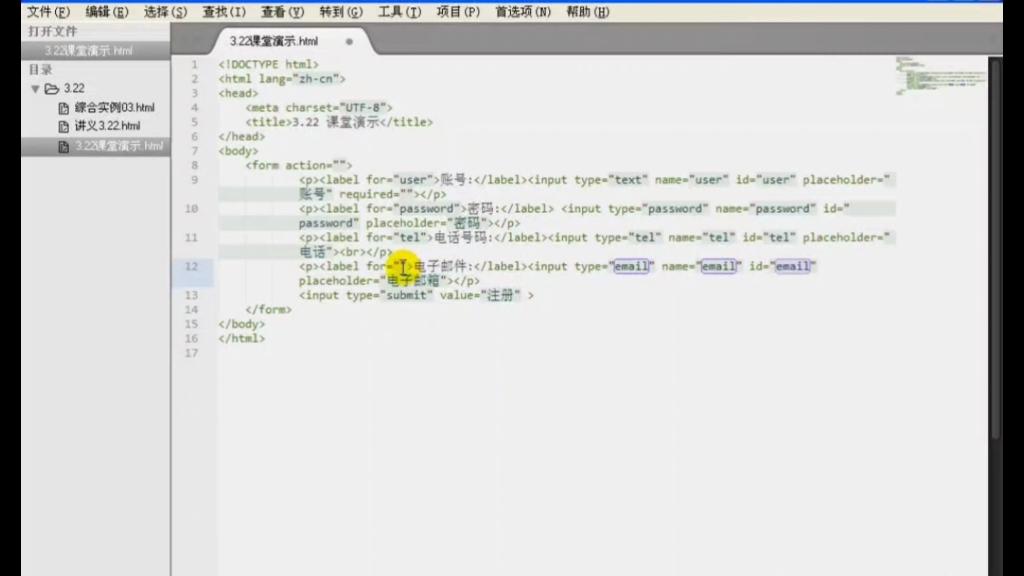Open 综合实例03.html in the sidebar
The image size is (1024, 576).
tap(114, 108)
